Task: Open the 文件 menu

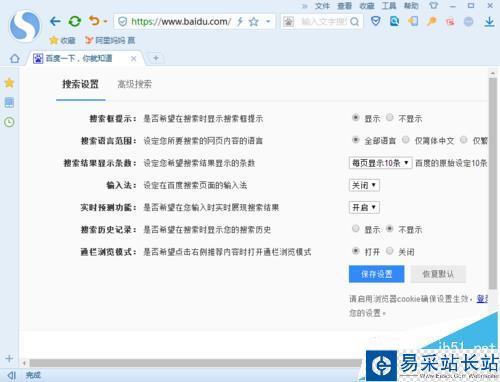Action: [x=322, y=6]
